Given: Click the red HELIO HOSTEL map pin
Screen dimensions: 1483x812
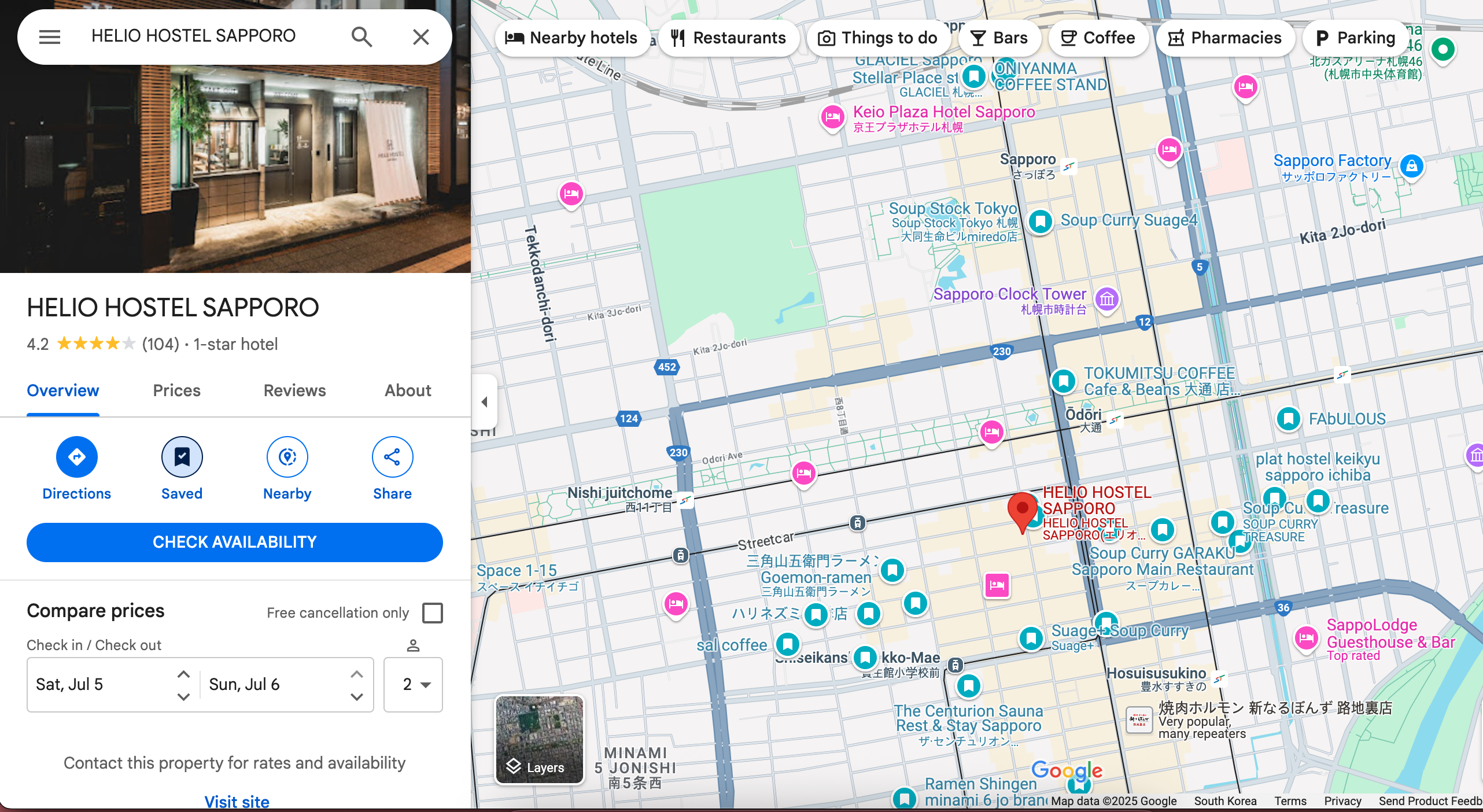Looking at the screenshot, I should 1022,512.
